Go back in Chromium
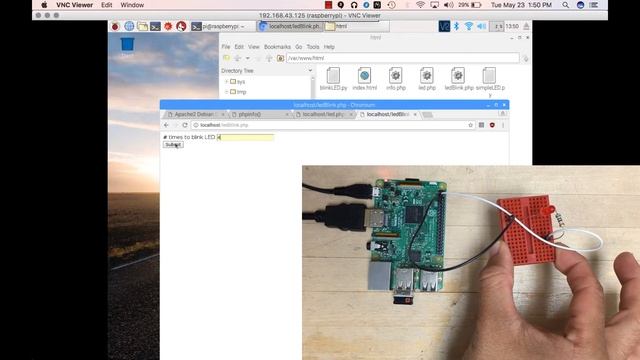The height and width of the screenshot is (360, 640). pyautogui.click(x=166, y=125)
